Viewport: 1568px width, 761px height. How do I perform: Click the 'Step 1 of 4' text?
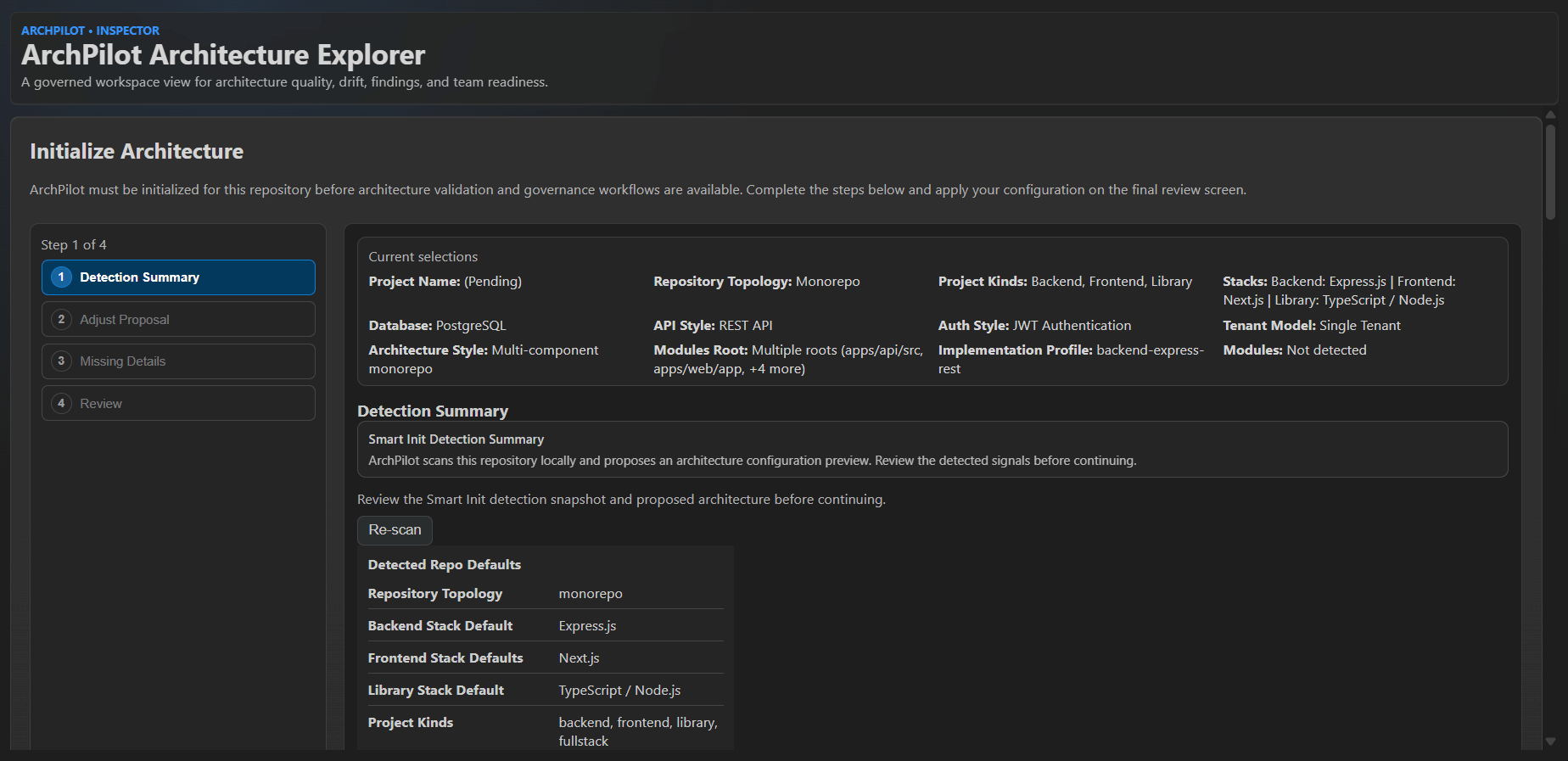click(x=74, y=244)
